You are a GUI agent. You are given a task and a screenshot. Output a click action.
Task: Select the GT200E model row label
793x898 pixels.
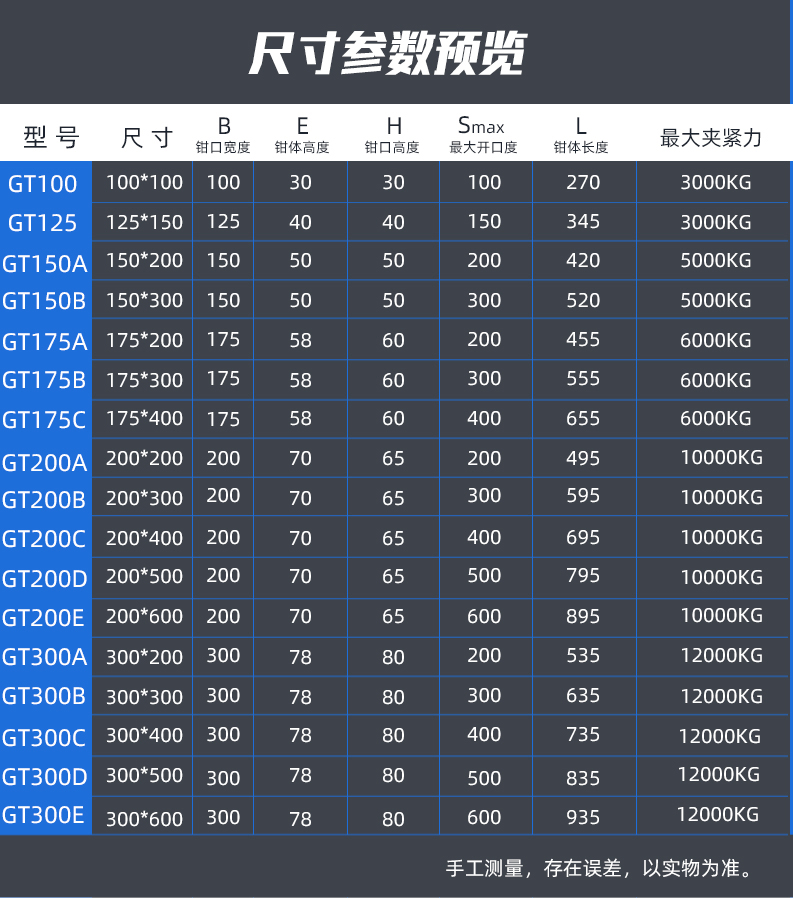45,618
